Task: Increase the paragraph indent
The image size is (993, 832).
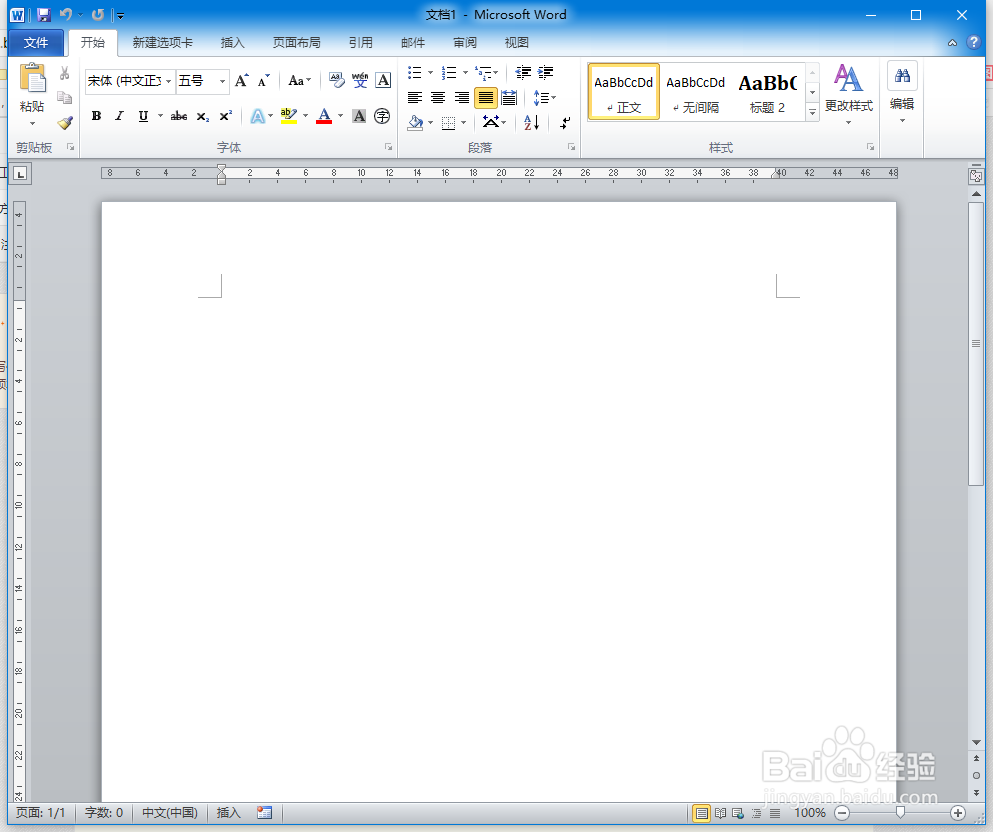Action: pyautogui.click(x=545, y=72)
